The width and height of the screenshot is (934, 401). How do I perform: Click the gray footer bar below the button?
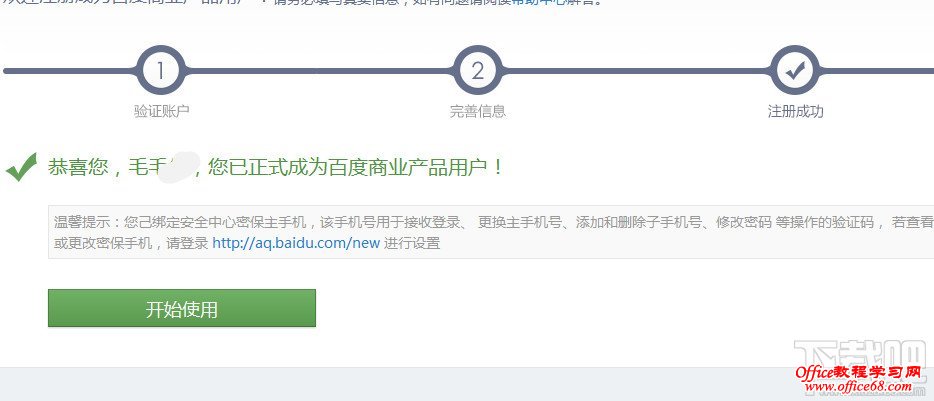tap(467, 384)
